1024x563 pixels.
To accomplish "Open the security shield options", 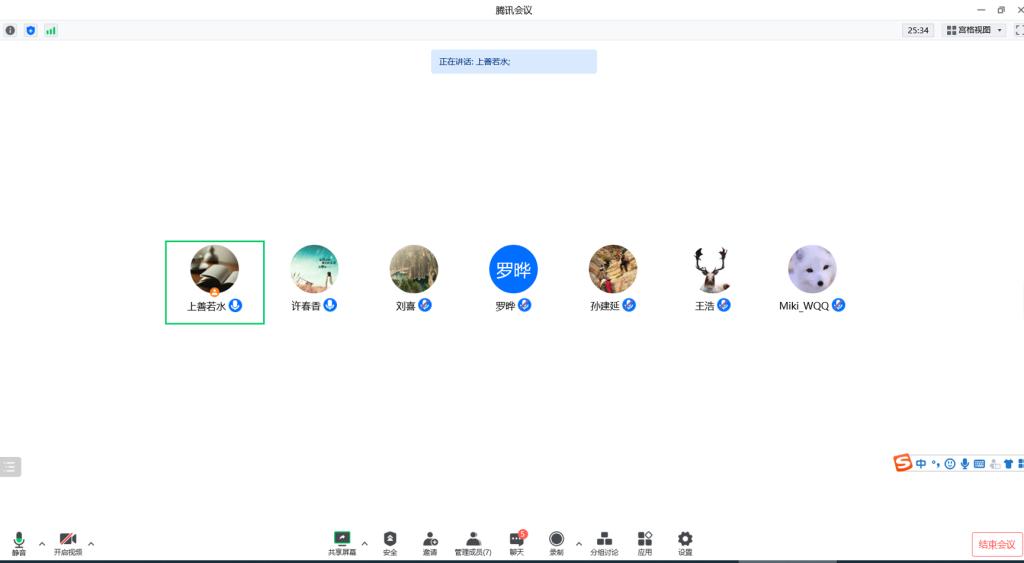I will 390,542.
